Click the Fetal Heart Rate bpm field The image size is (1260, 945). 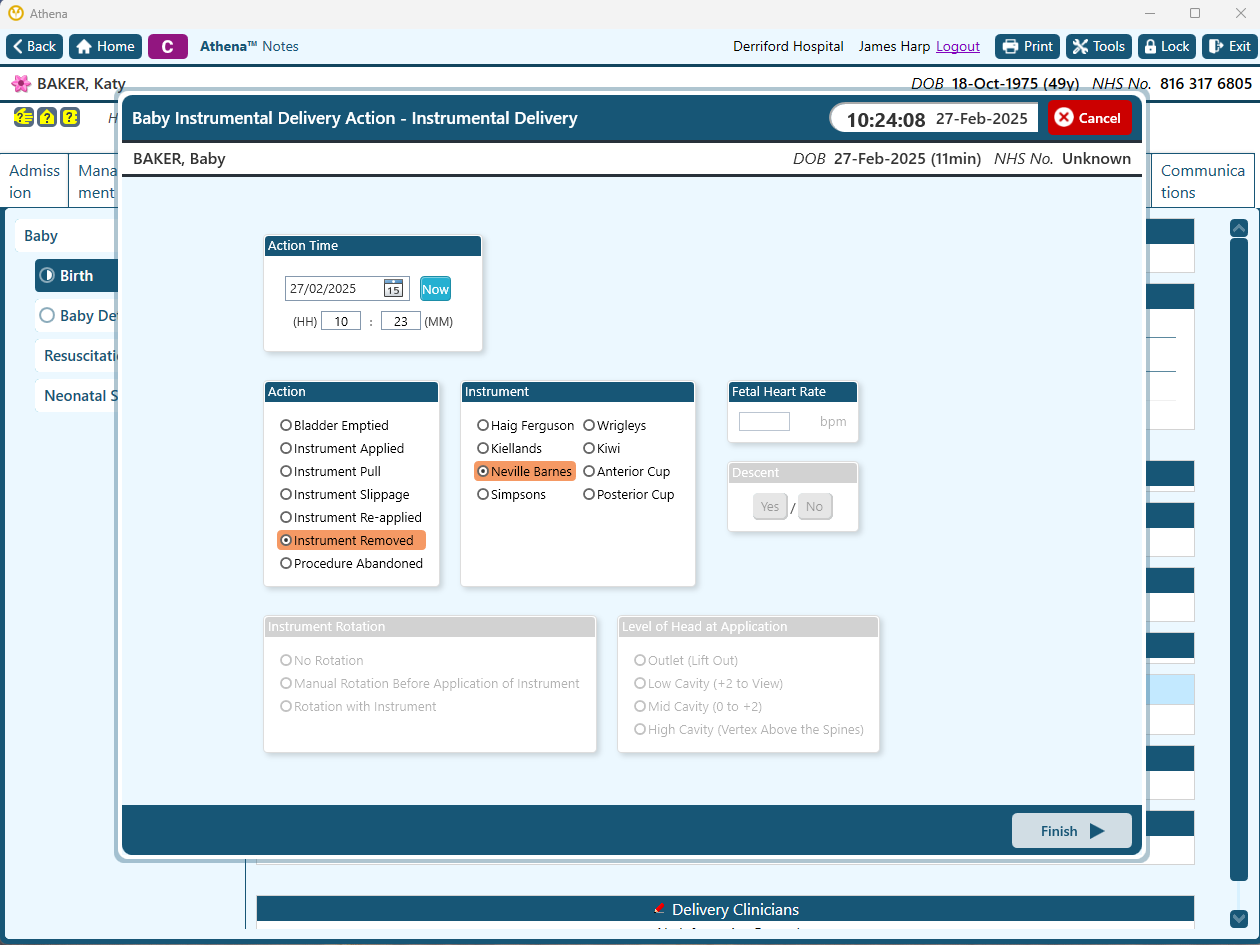click(x=764, y=422)
